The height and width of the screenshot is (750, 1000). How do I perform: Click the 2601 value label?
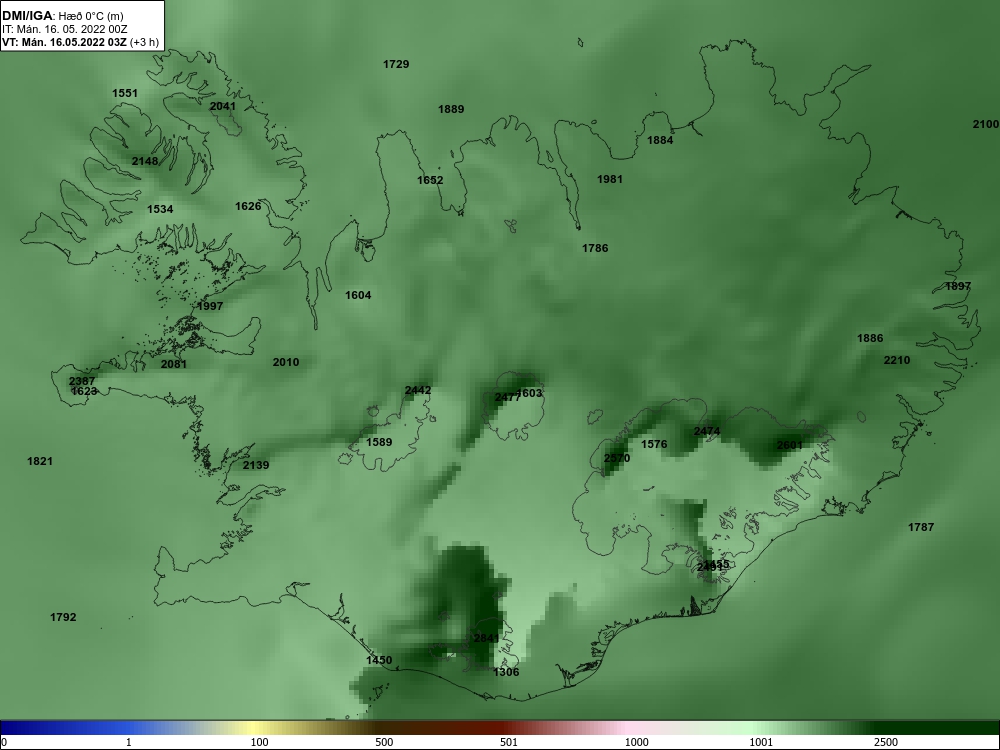[790, 445]
